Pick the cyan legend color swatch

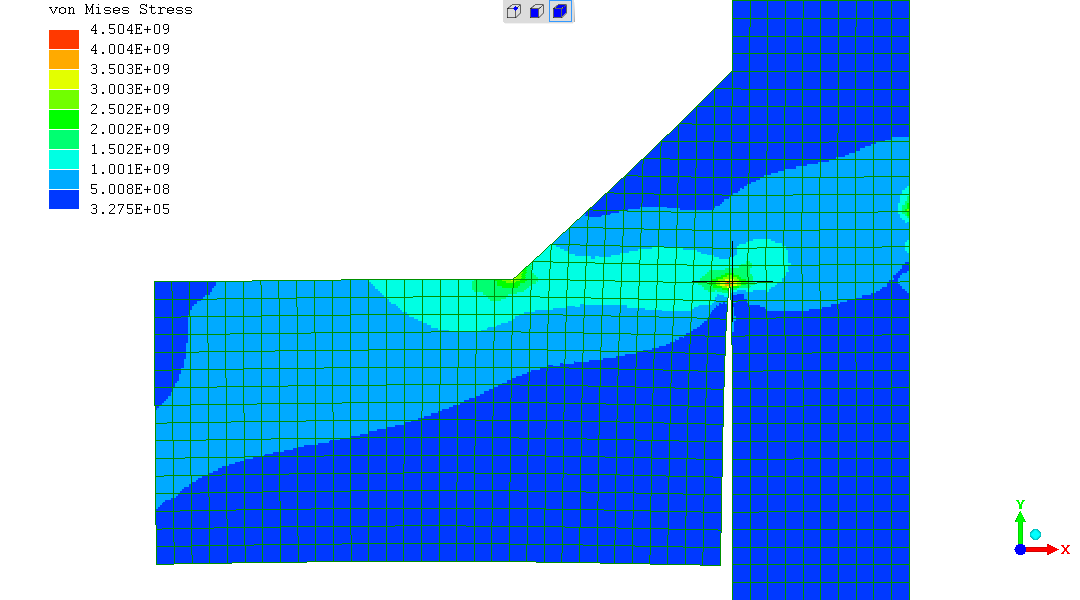click(64, 159)
